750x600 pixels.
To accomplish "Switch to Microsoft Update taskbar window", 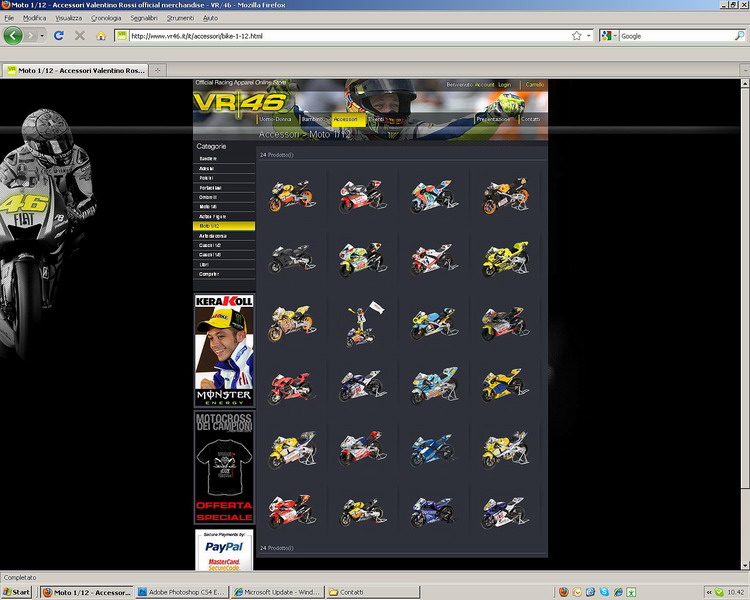I will point(277,592).
